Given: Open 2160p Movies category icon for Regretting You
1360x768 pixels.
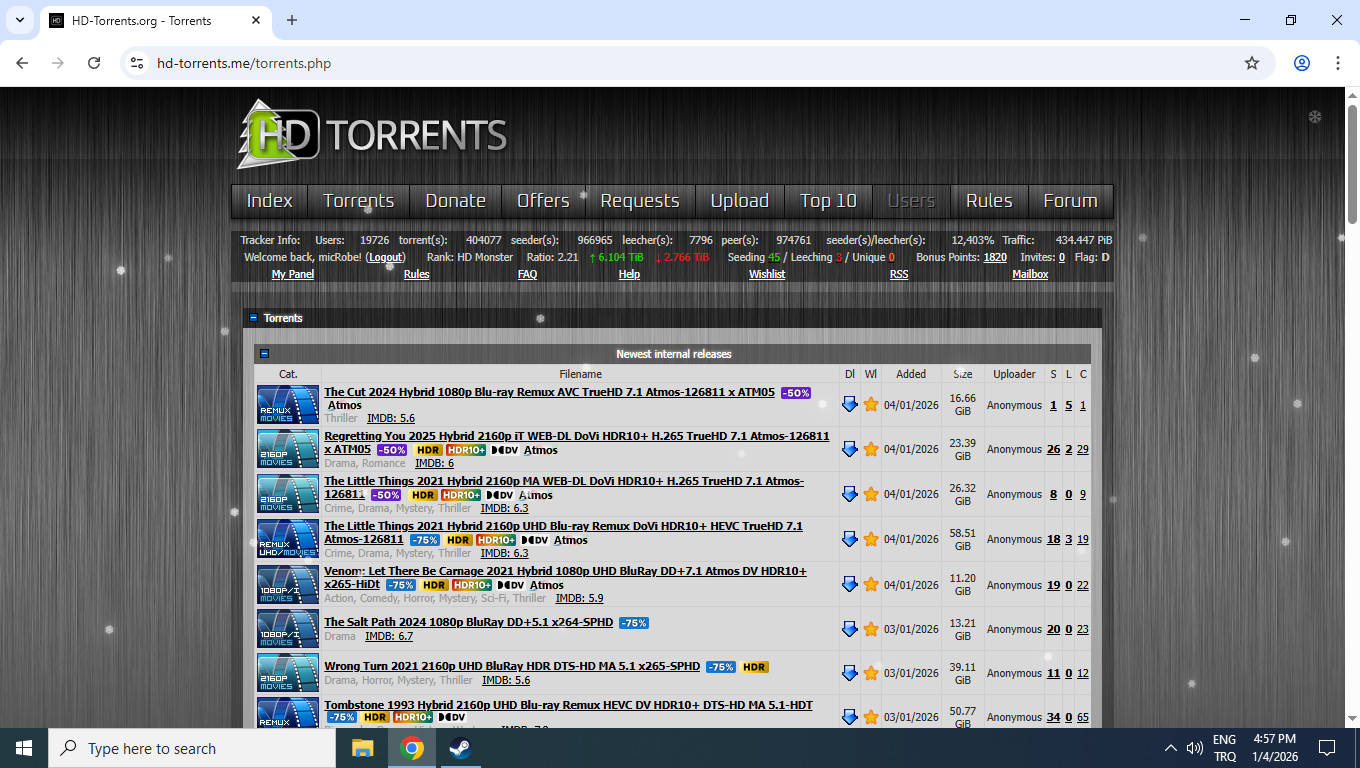Looking at the screenshot, I should [x=288, y=449].
